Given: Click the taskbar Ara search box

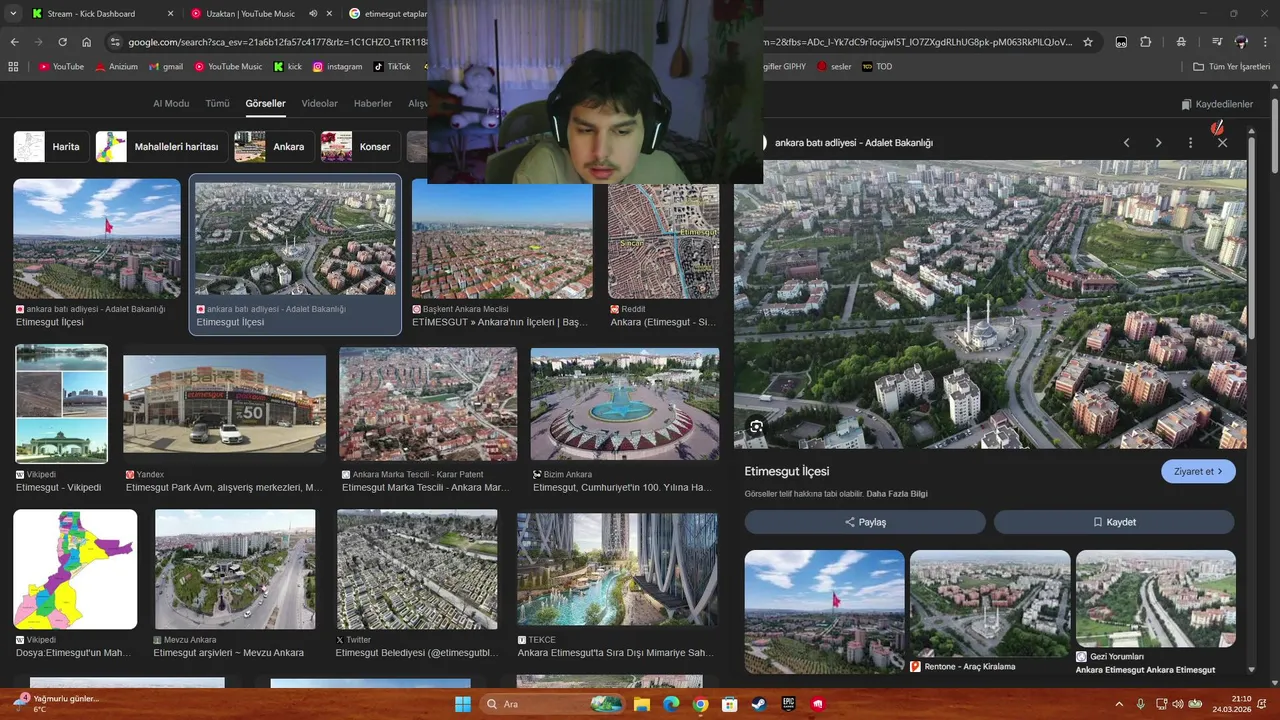Looking at the screenshot, I should click(x=552, y=704).
